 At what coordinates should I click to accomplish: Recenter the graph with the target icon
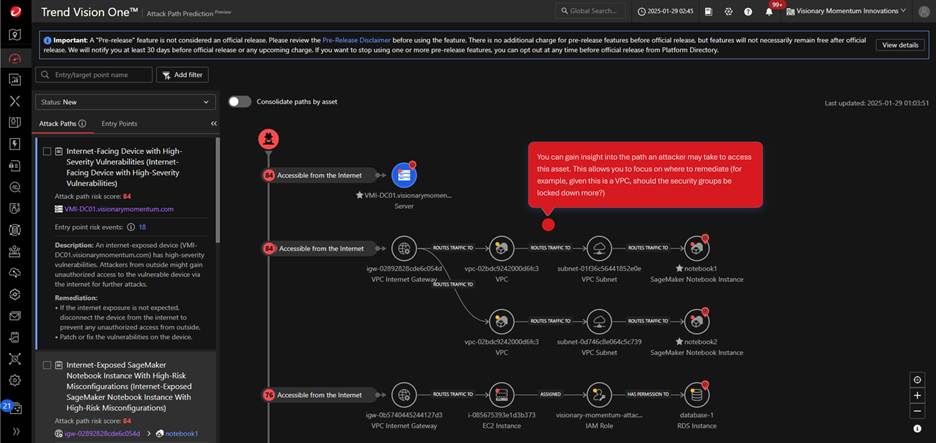click(x=917, y=380)
